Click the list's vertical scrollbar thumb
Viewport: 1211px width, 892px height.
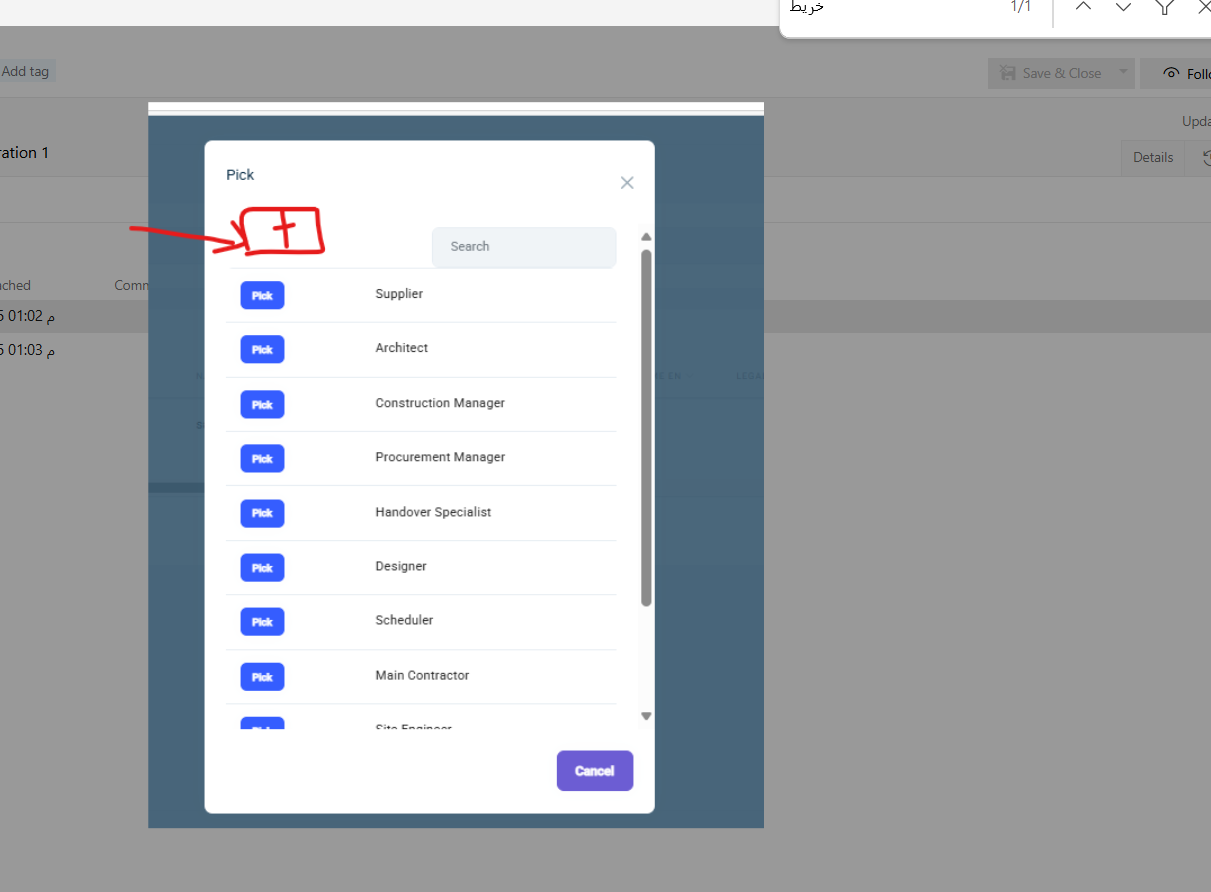click(x=646, y=428)
